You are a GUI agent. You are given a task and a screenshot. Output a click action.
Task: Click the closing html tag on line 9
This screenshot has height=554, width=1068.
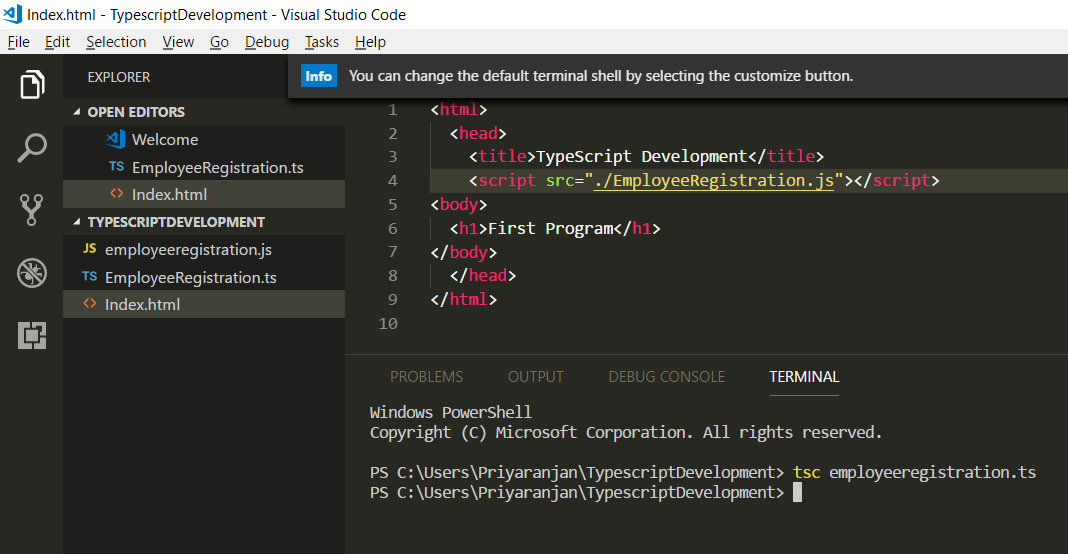(x=464, y=299)
